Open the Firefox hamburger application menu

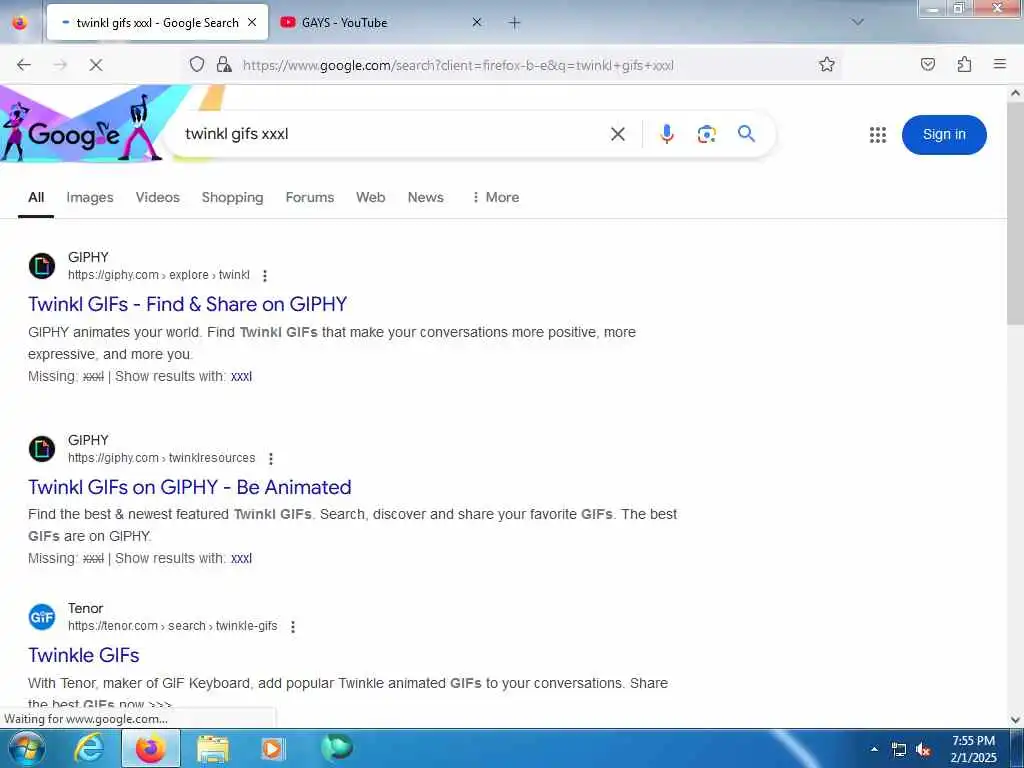[x=999, y=64]
